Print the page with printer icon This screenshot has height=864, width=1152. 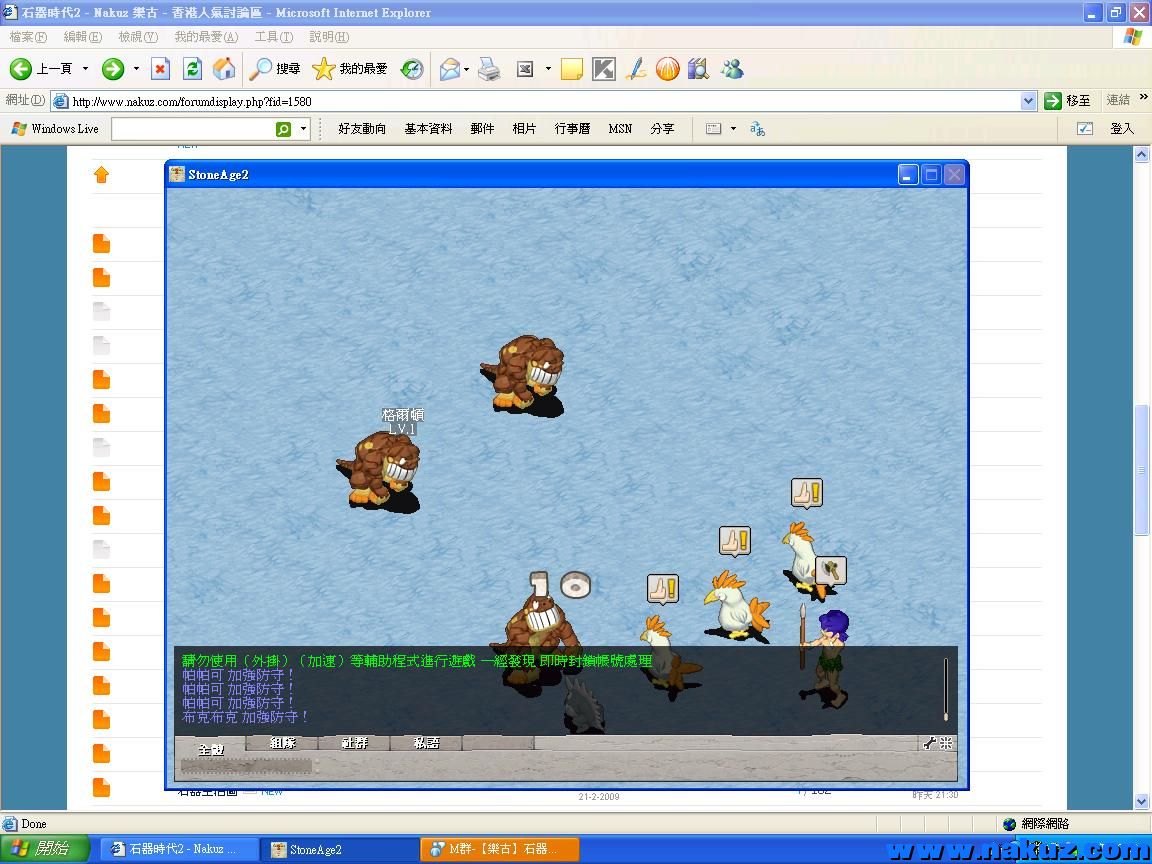489,69
